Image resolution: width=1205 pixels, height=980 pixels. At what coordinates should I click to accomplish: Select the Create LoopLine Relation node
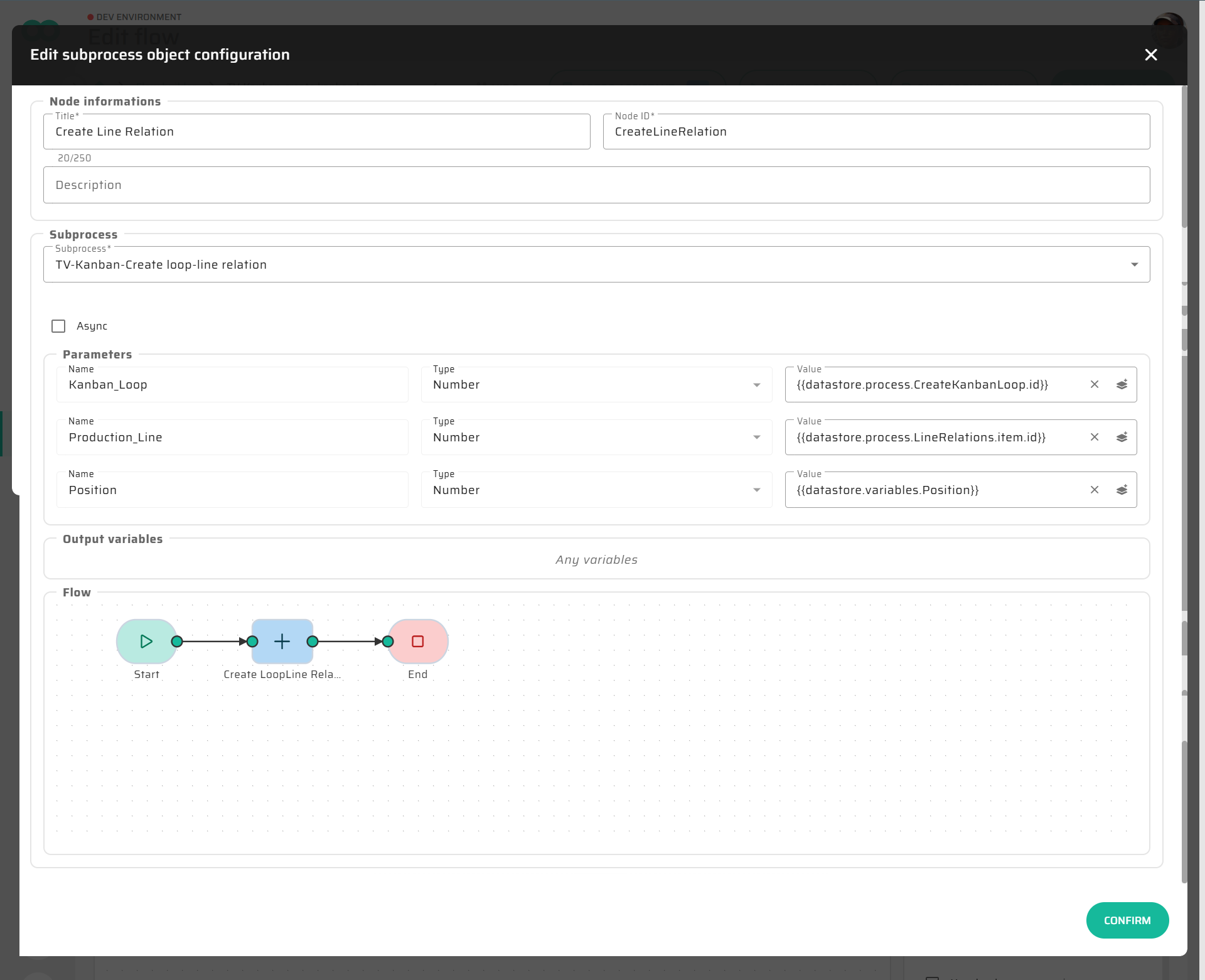tap(282, 641)
